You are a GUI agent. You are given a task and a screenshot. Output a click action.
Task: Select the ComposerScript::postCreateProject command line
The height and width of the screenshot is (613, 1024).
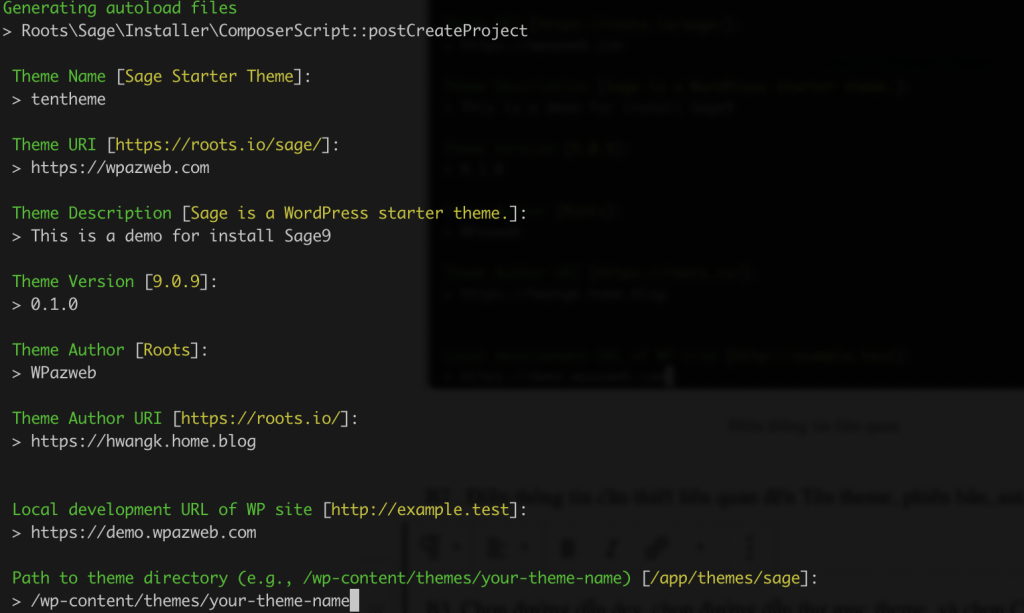(x=264, y=31)
